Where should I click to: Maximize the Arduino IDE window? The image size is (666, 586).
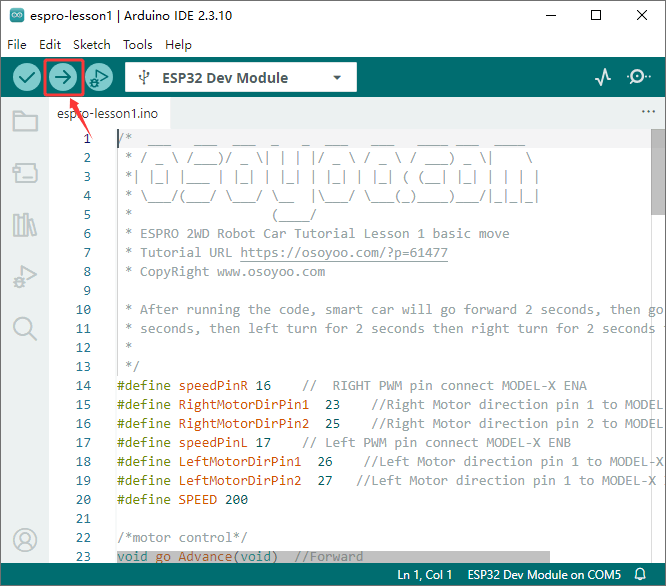[596, 16]
